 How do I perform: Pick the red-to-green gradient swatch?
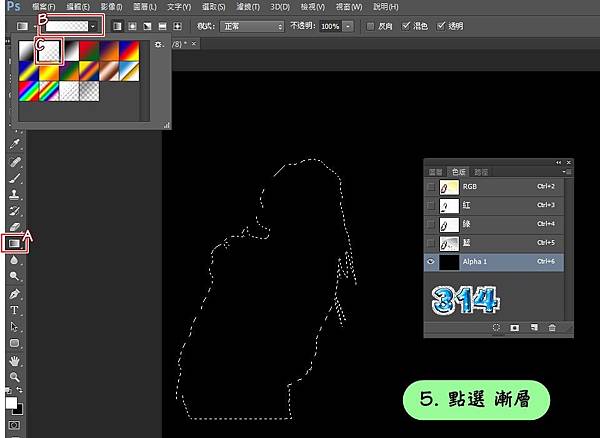tap(89, 51)
